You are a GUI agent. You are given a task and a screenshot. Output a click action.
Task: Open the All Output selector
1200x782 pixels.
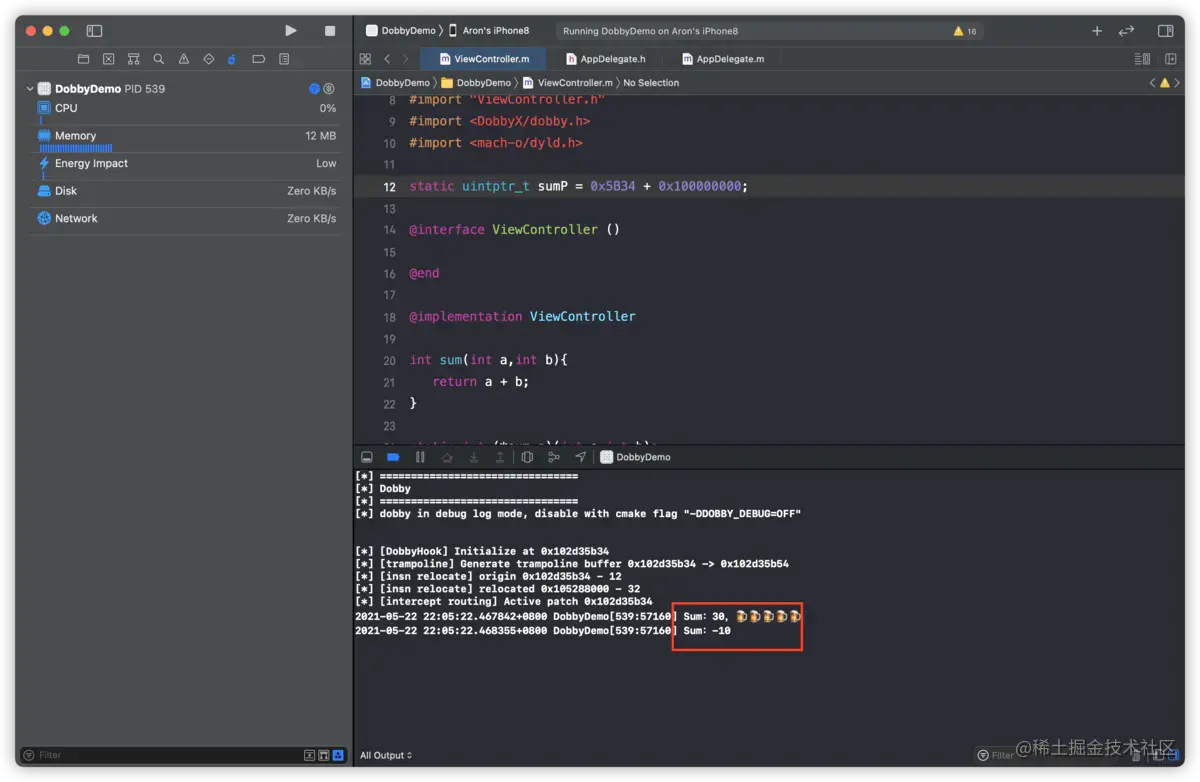tap(386, 755)
